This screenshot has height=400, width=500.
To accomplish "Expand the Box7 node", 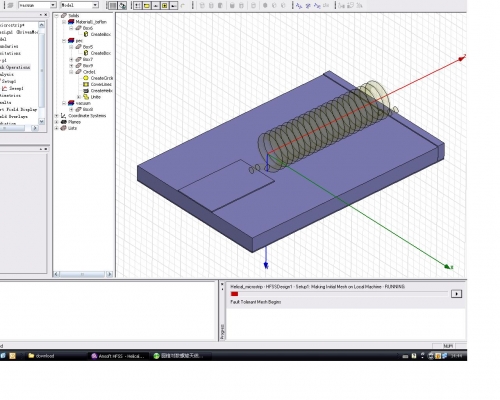I will pos(71,59).
